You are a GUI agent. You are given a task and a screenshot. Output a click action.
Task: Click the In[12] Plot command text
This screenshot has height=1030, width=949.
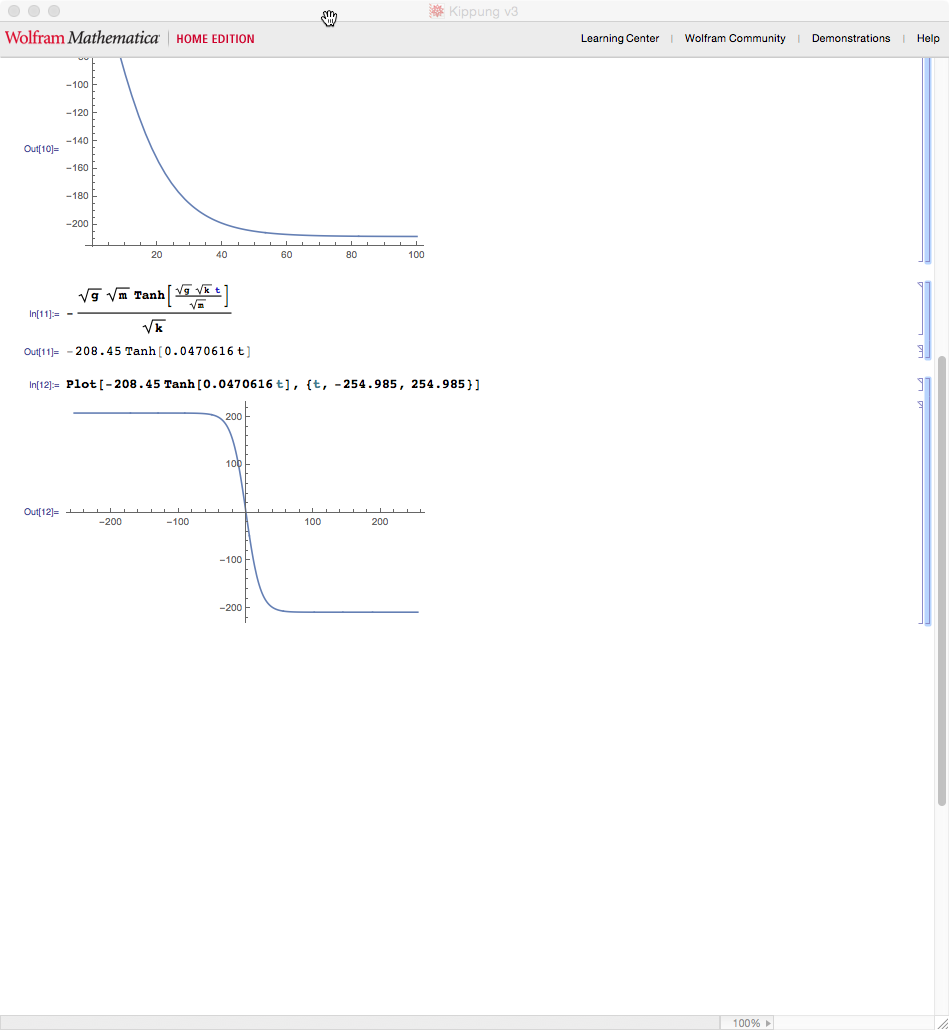tap(273, 384)
